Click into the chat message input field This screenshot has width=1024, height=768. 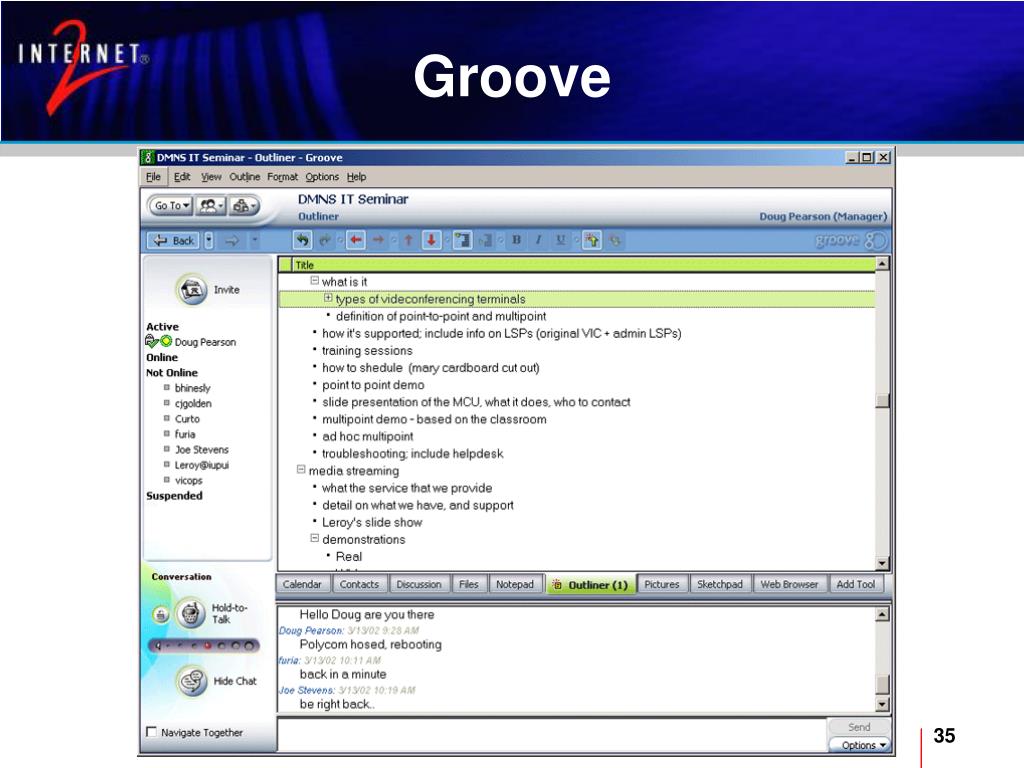point(552,734)
